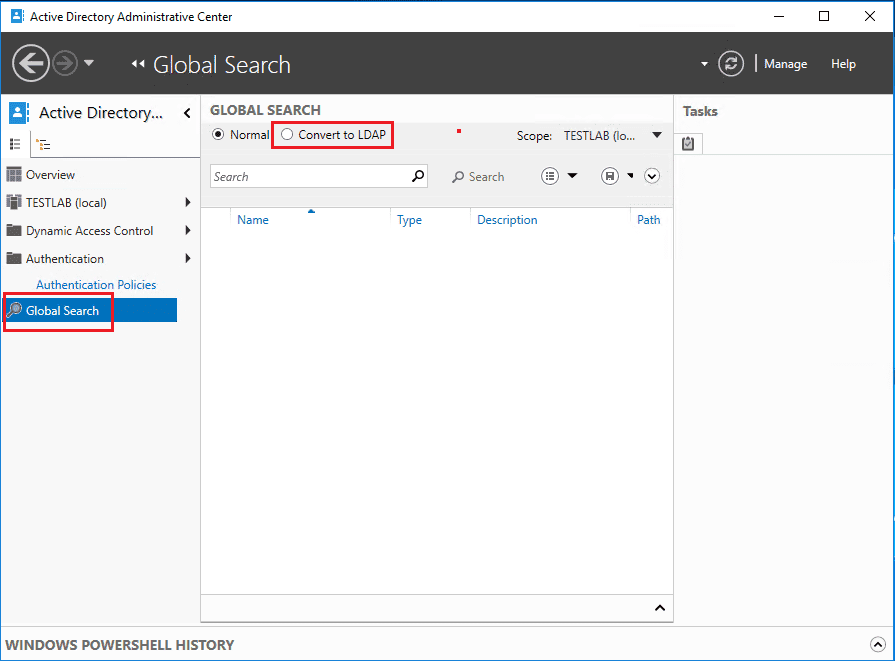Open Authentication Policies link
Screen dimensions: 895x661
[x=96, y=285]
